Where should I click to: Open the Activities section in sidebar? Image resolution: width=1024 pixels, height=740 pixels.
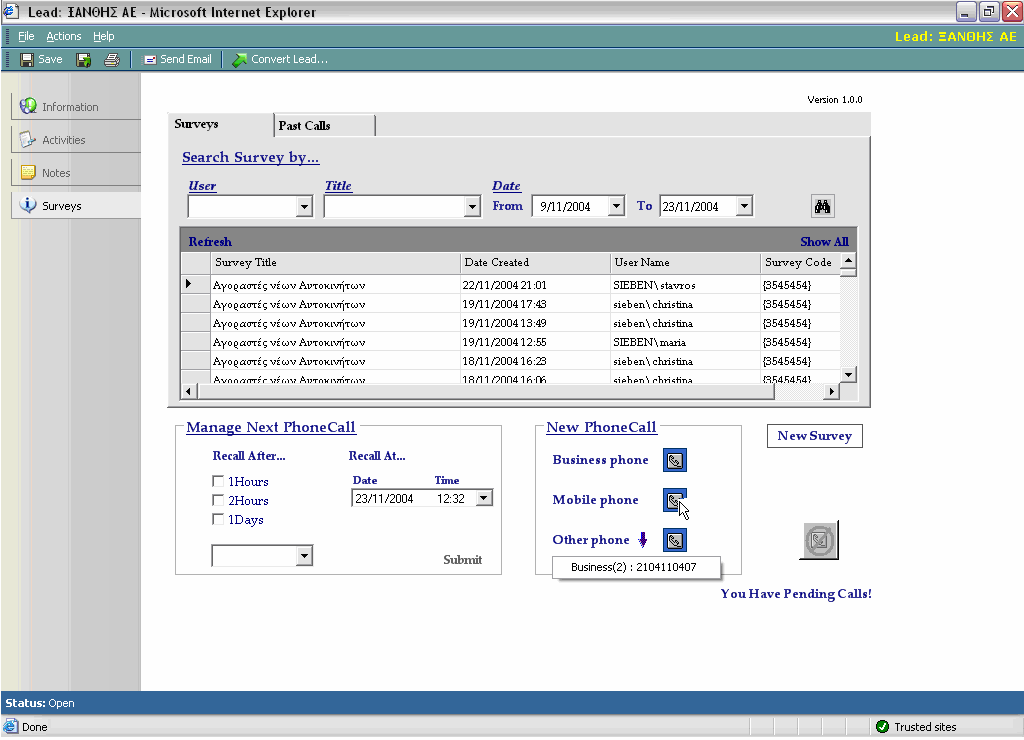point(76,140)
